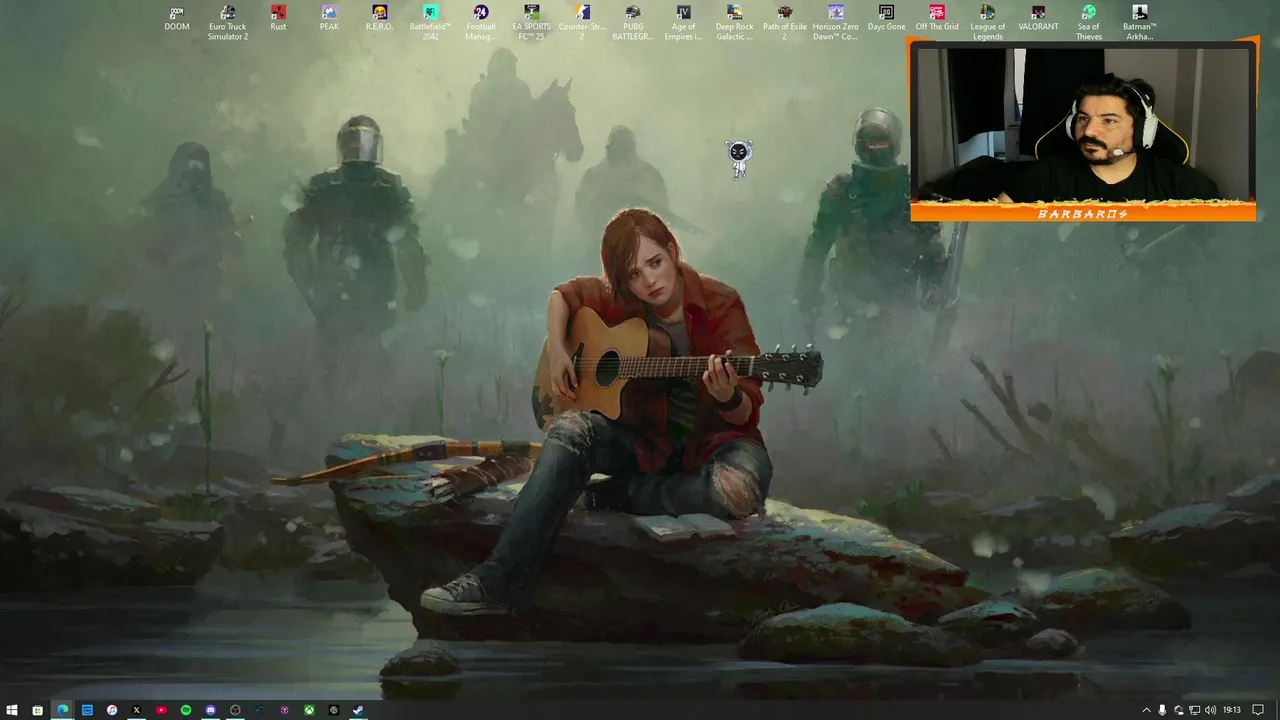Image resolution: width=1280 pixels, height=720 pixels.
Task: Open the Windows Start menu
Action: point(12,710)
